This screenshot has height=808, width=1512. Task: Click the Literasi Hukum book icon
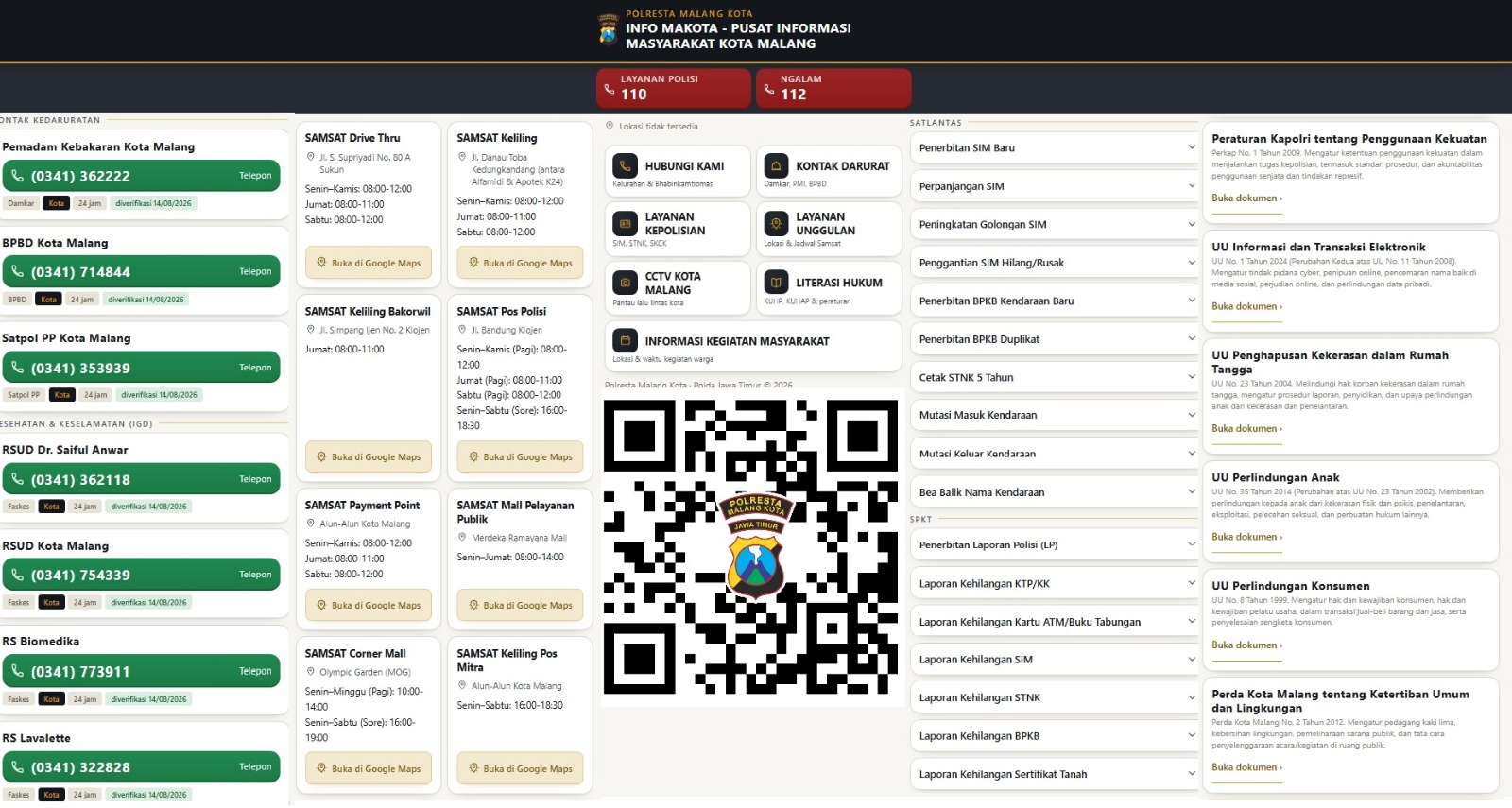pyautogui.click(x=776, y=283)
